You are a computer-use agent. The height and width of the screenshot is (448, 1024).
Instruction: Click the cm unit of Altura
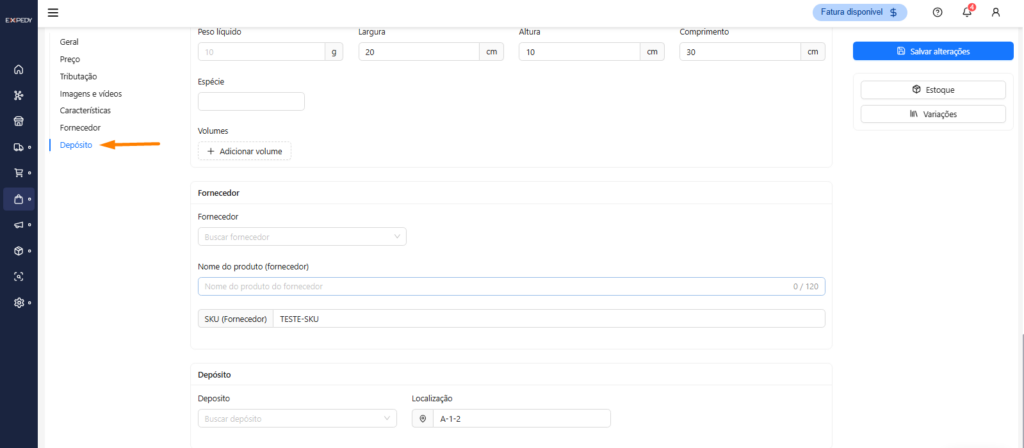[x=652, y=52]
